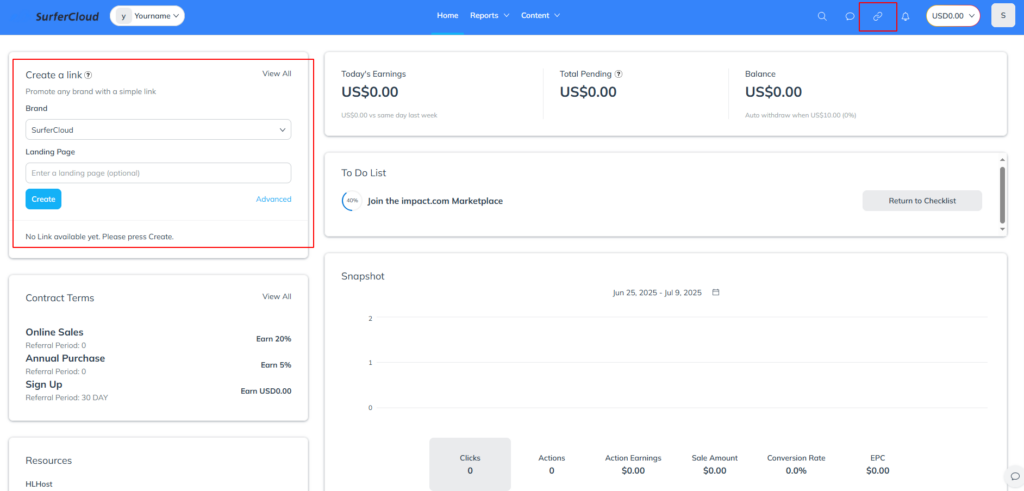The height and width of the screenshot is (491, 1024).
Task: Select the Sale Amount metric tile
Action: click(715, 464)
